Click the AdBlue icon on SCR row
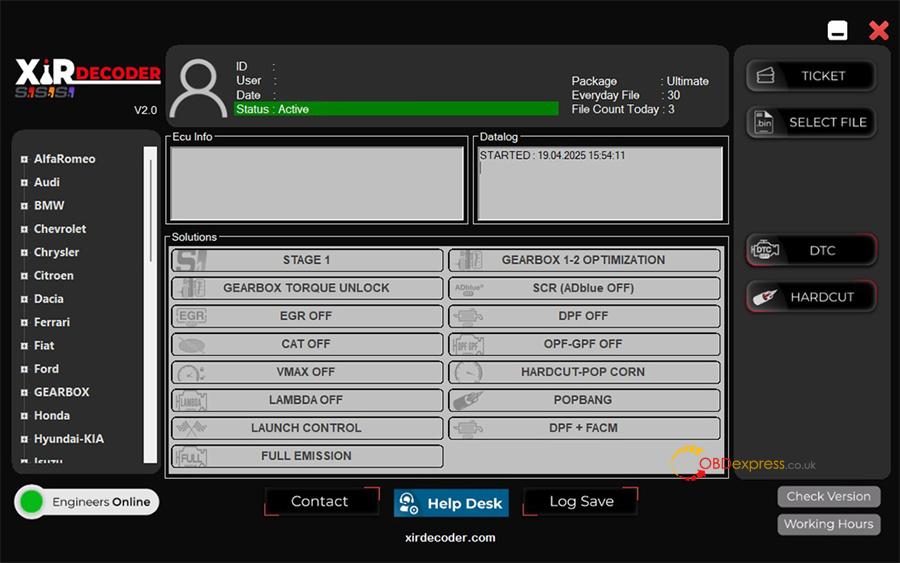Screen dimensions: 900x563 click(x=469, y=289)
